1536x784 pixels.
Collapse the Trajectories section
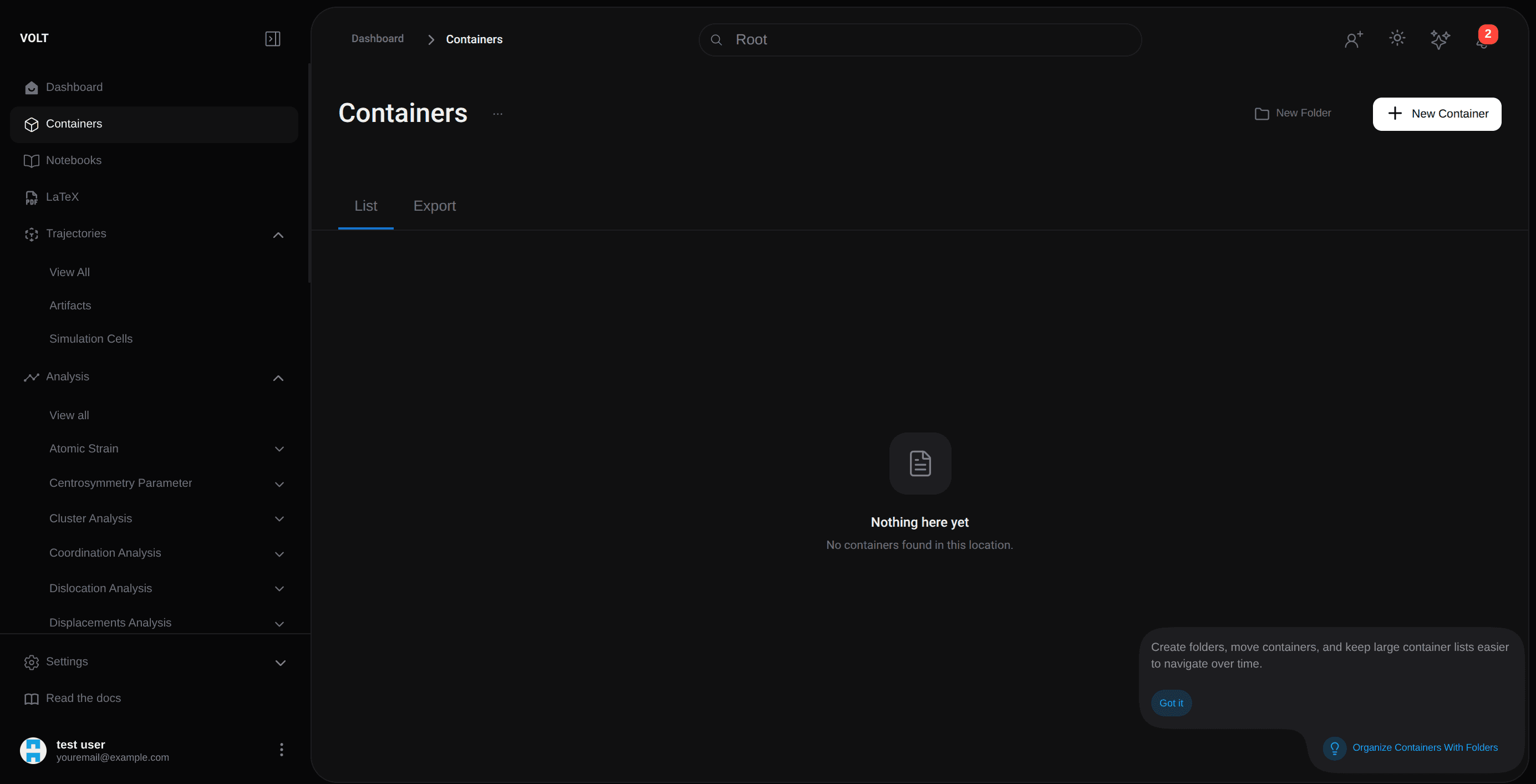[278, 235]
